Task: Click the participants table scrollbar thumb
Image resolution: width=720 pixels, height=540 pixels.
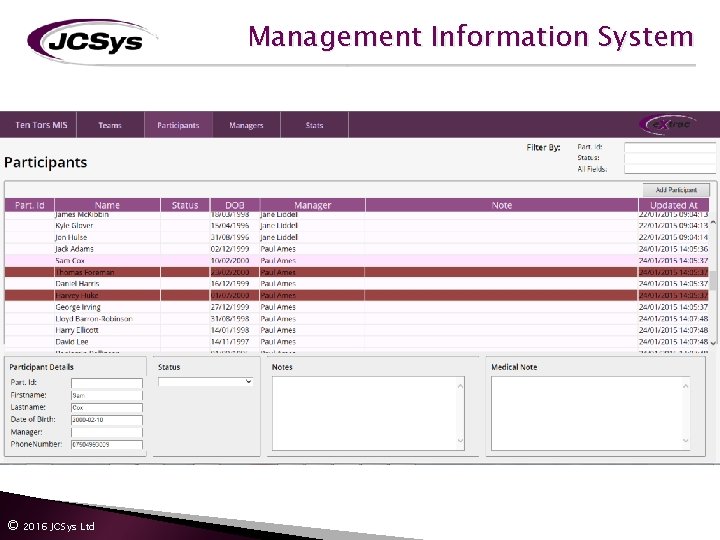Action: [x=713, y=280]
